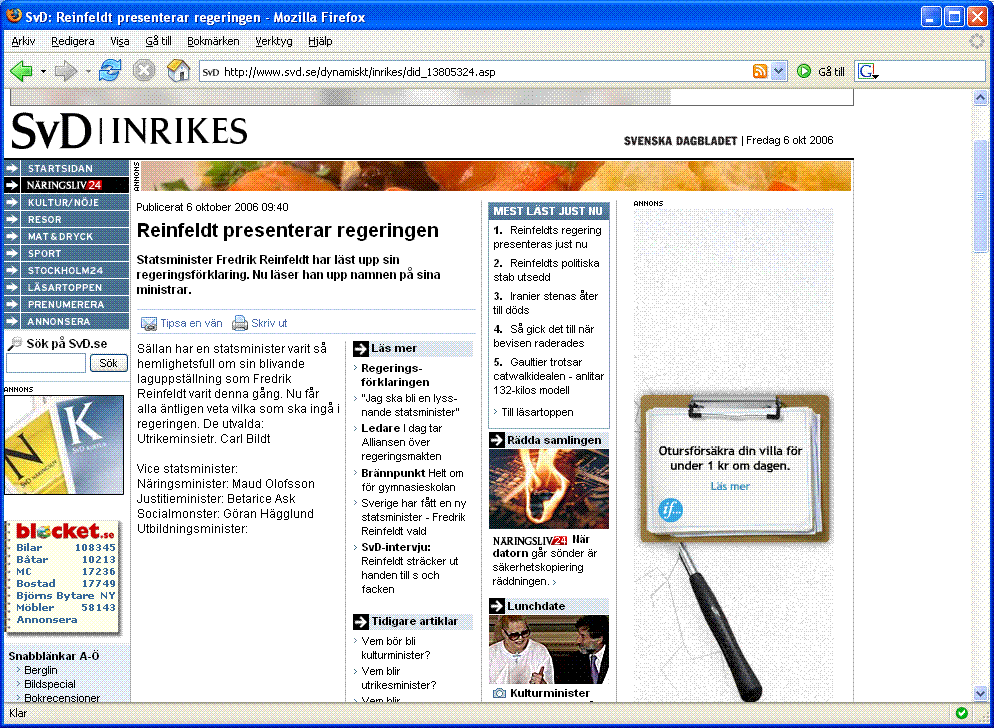Viewport: 994px width, 728px height.
Task: Click the vertical scrollbar up arrow
Action: click(980, 98)
